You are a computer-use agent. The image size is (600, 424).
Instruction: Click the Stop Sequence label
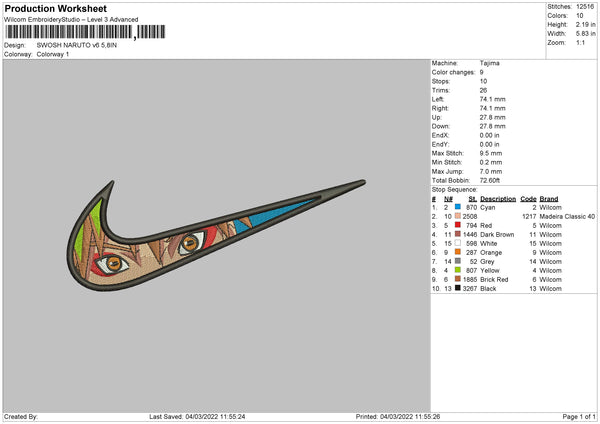click(455, 190)
